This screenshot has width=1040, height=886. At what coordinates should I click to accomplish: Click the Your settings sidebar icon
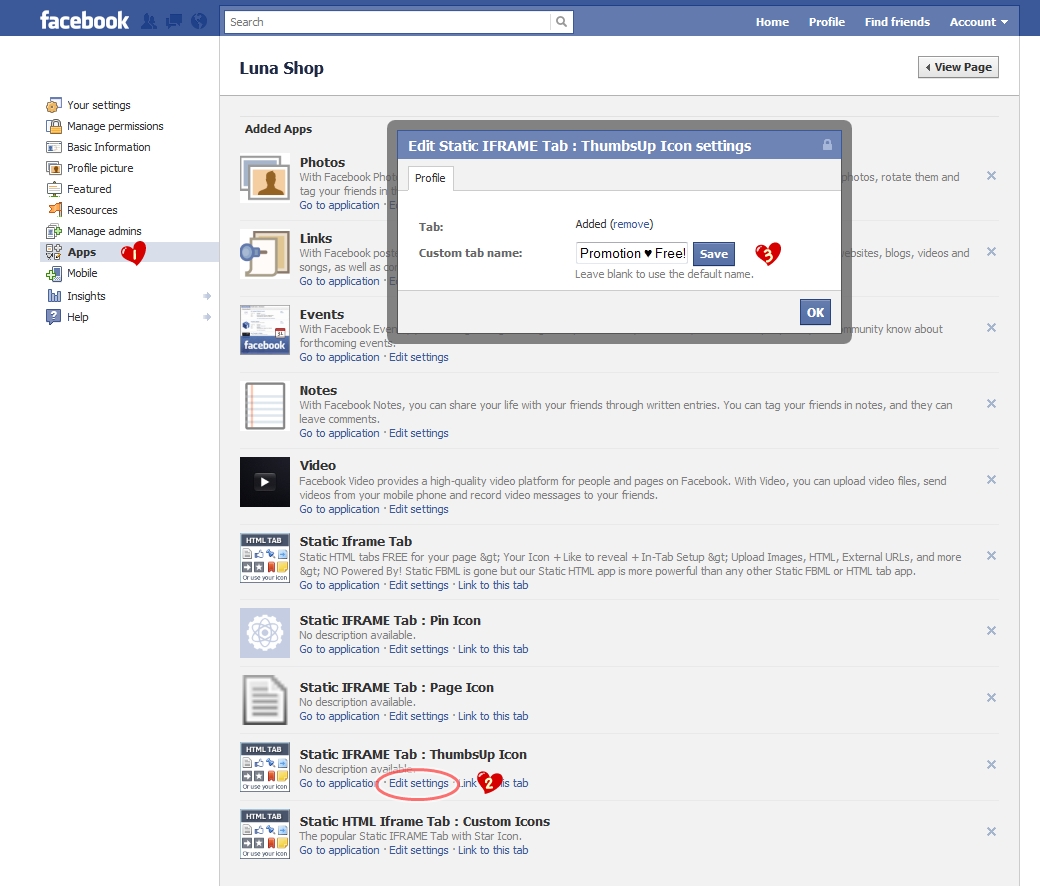pos(54,105)
